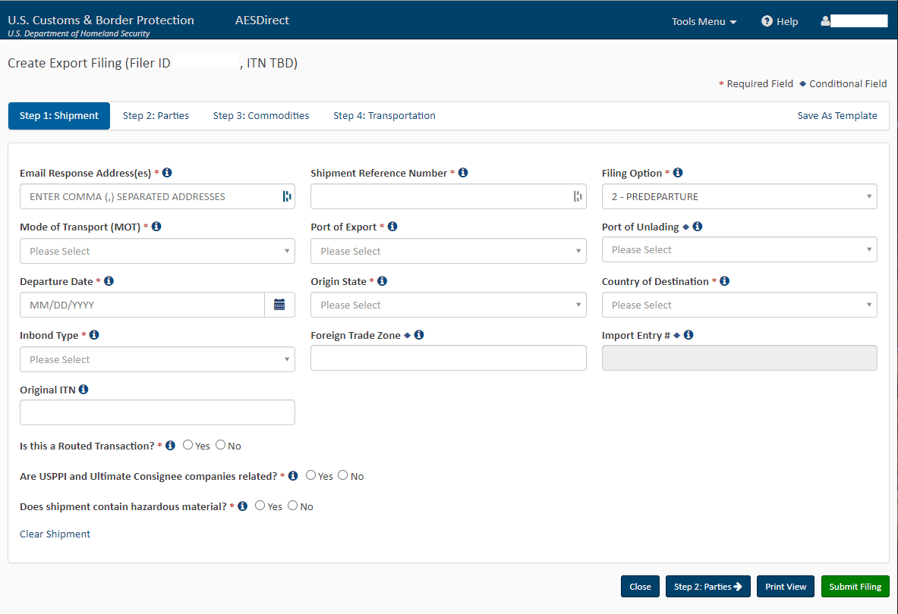Open the Departure Date calendar picker
Screen dimensions: 898x614
click(281, 304)
